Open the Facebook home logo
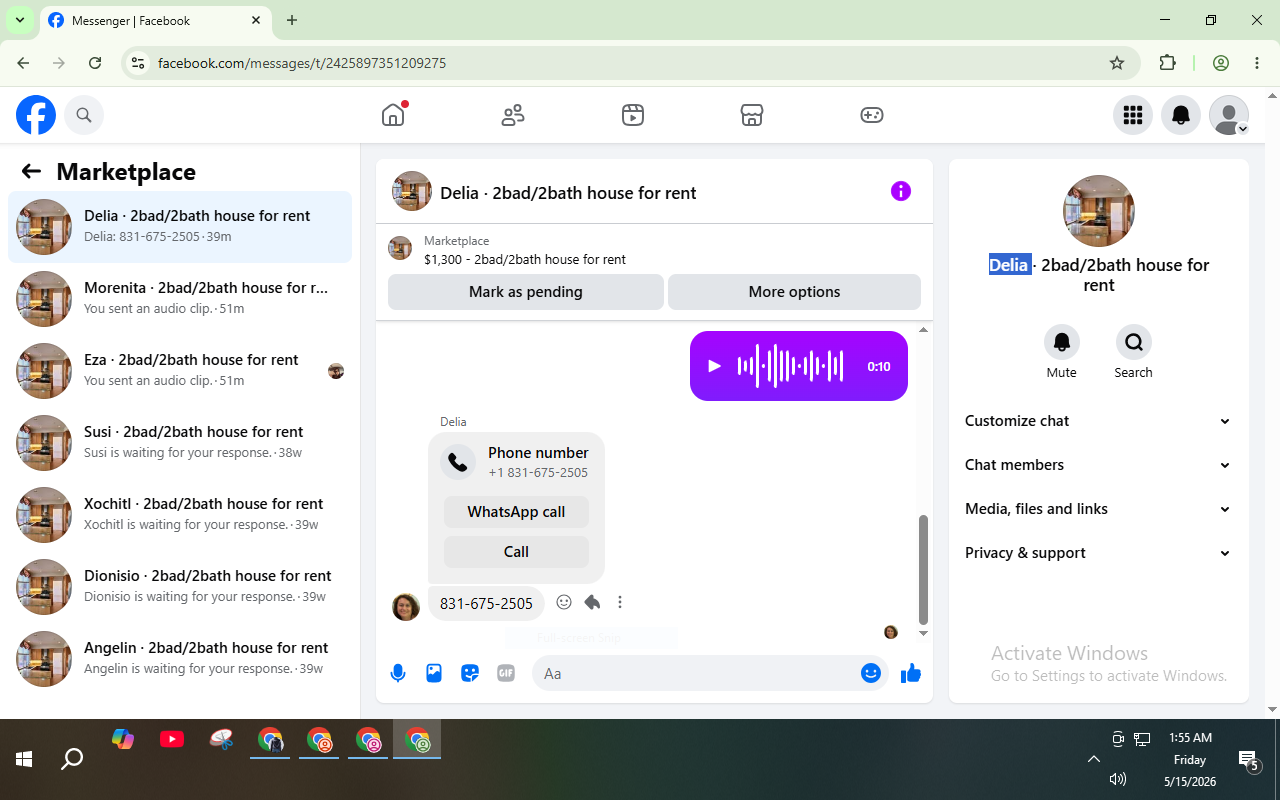Viewport: 1280px width, 800px height. coord(36,115)
